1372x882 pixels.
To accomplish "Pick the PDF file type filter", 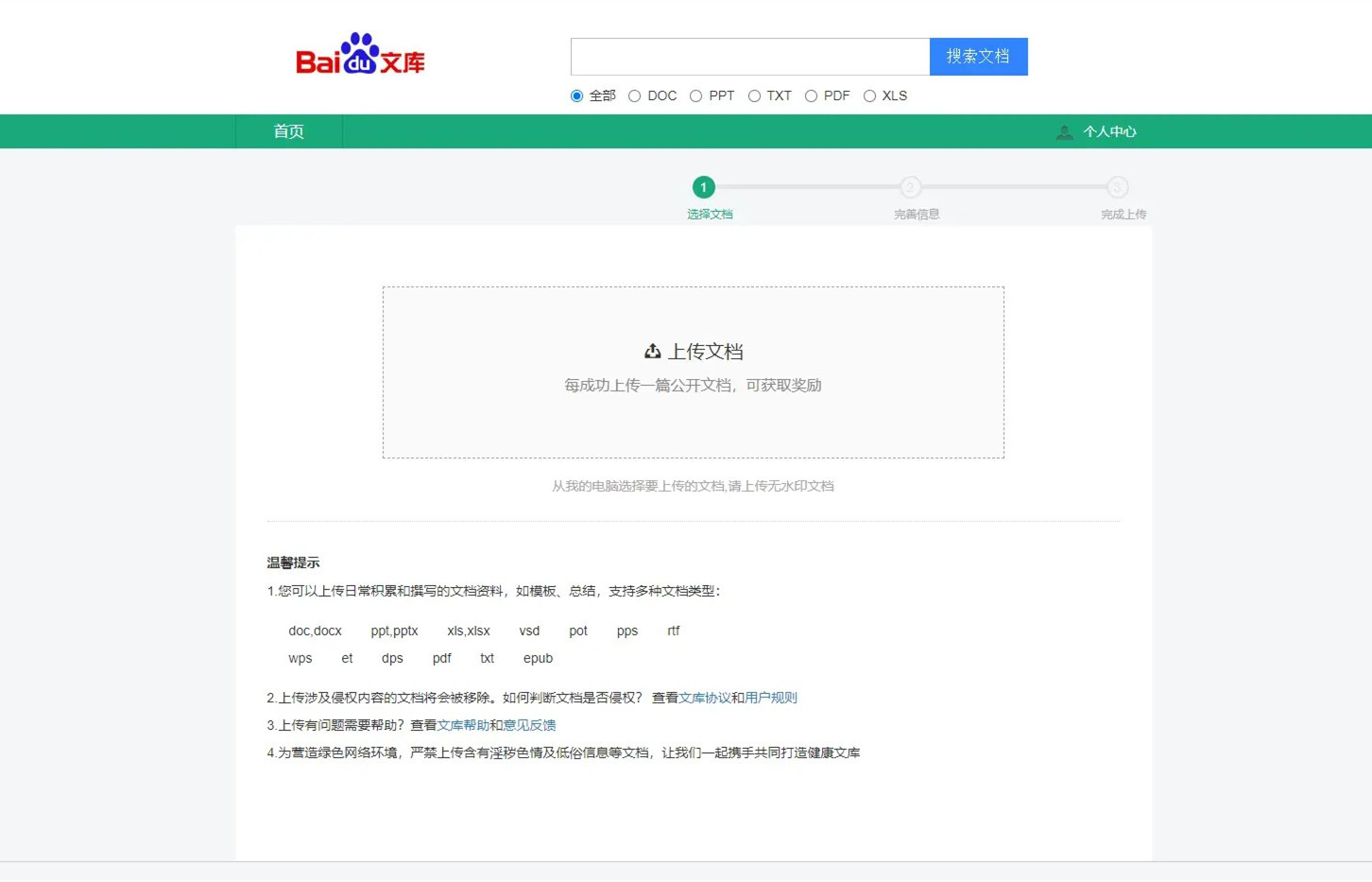I will click(811, 96).
